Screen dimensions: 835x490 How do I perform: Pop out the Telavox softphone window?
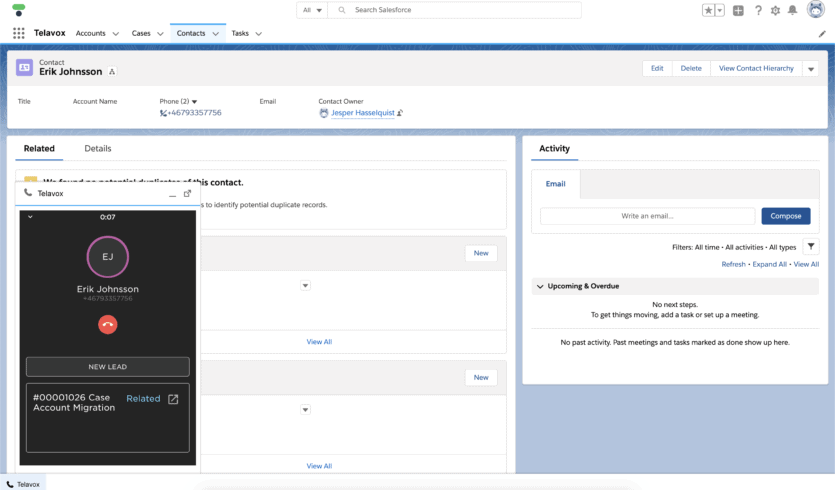click(187, 193)
